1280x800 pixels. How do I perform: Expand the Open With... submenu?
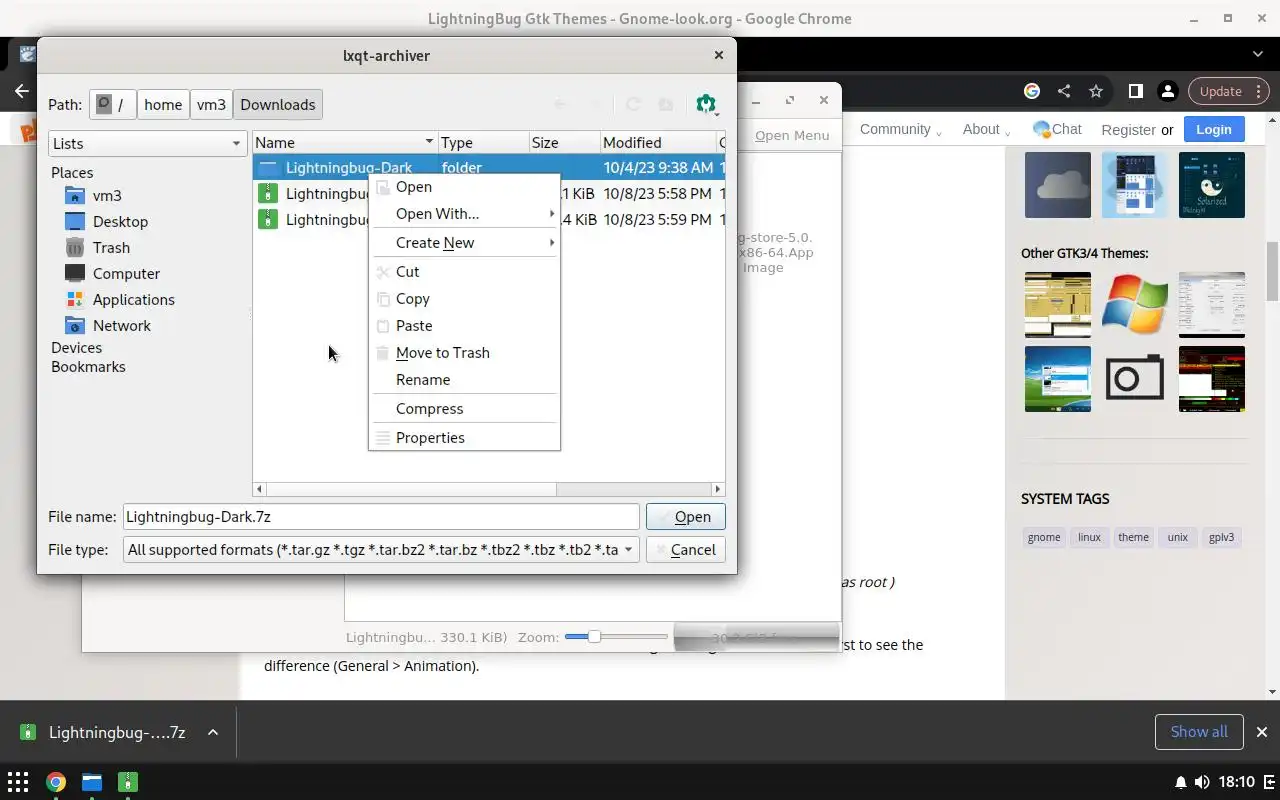coord(464,213)
